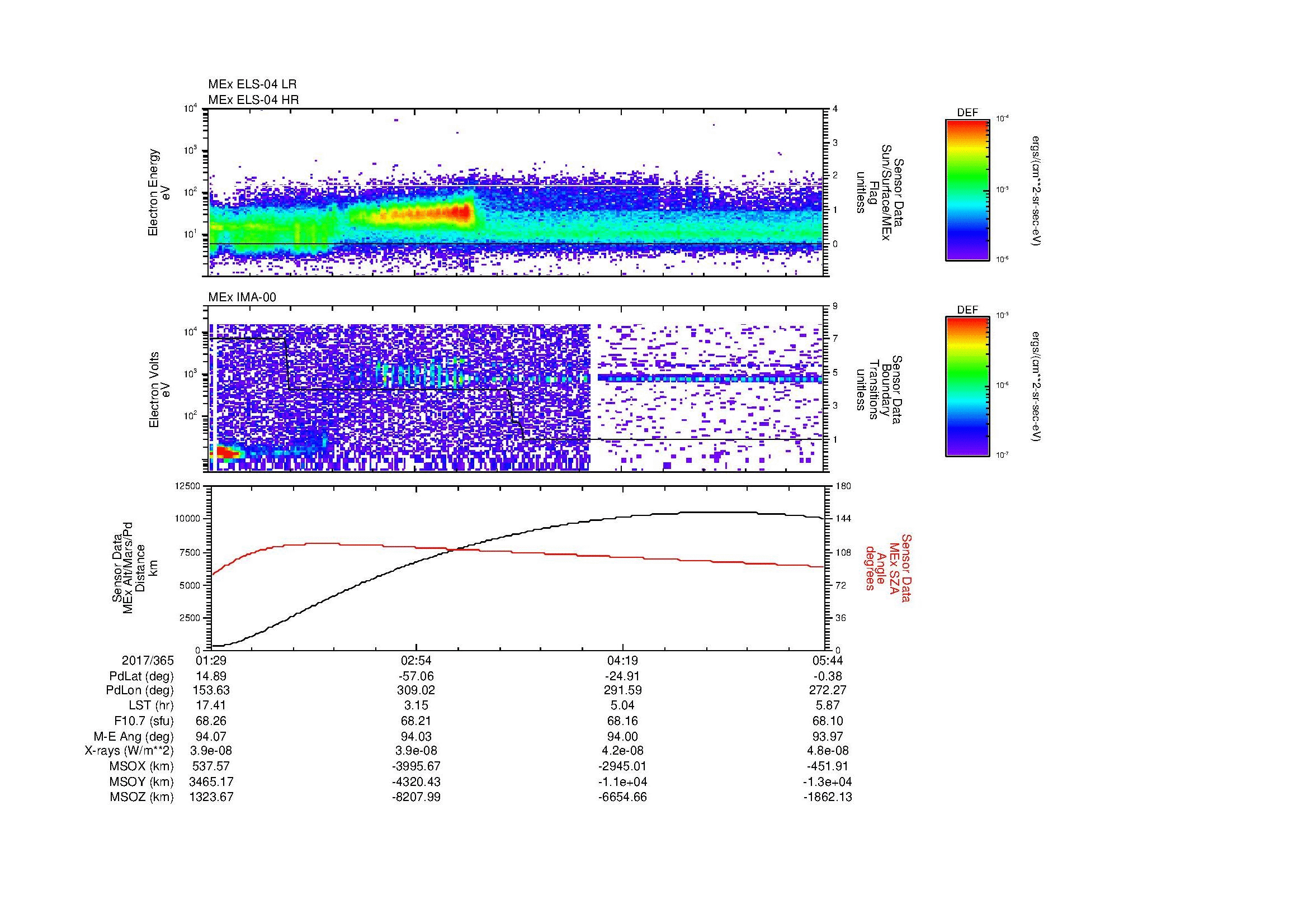Screen dimensions: 1308x924
Task: Click the X-rays value 4.8e-08
Action: click(828, 751)
